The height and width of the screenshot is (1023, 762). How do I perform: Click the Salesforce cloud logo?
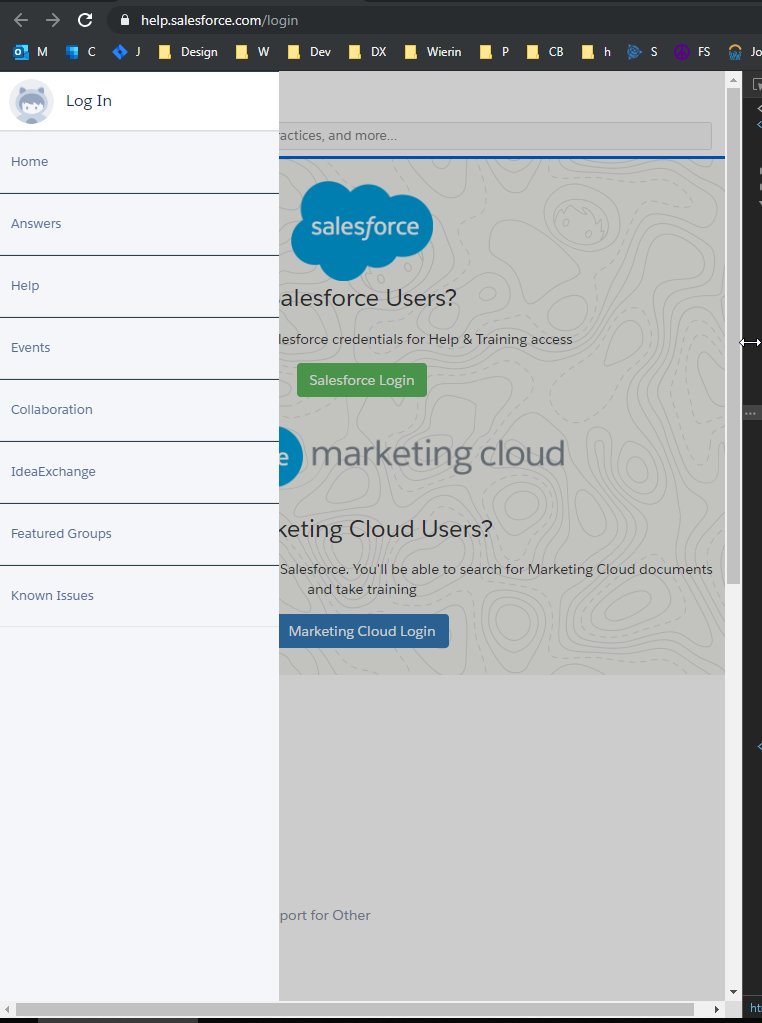(x=362, y=229)
